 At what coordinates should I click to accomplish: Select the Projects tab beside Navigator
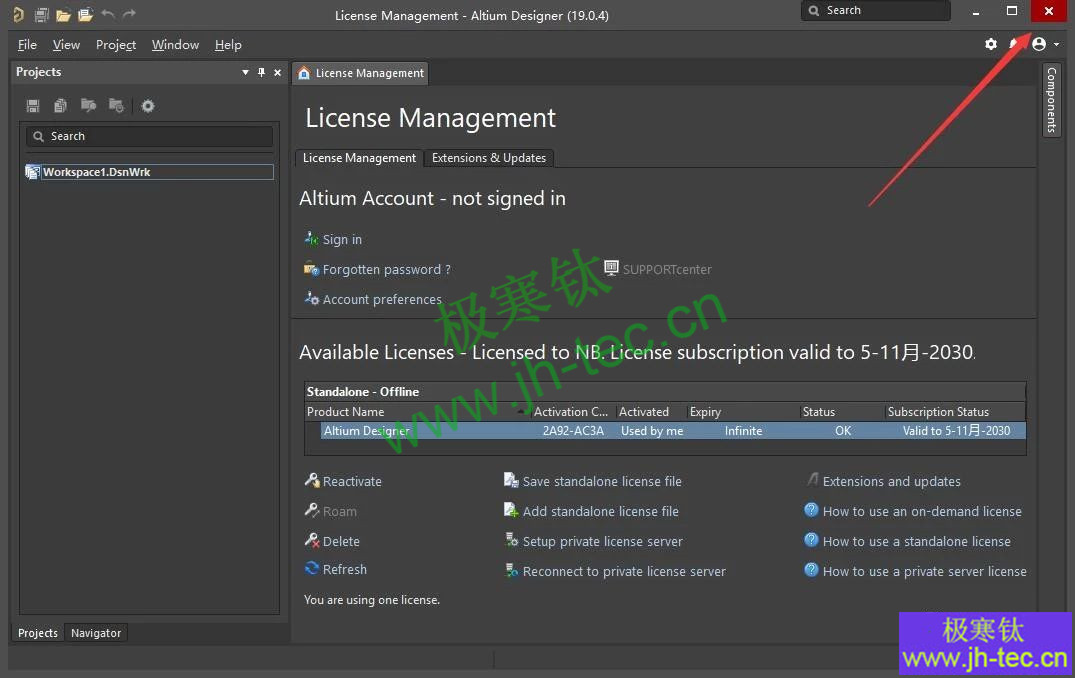pos(38,633)
